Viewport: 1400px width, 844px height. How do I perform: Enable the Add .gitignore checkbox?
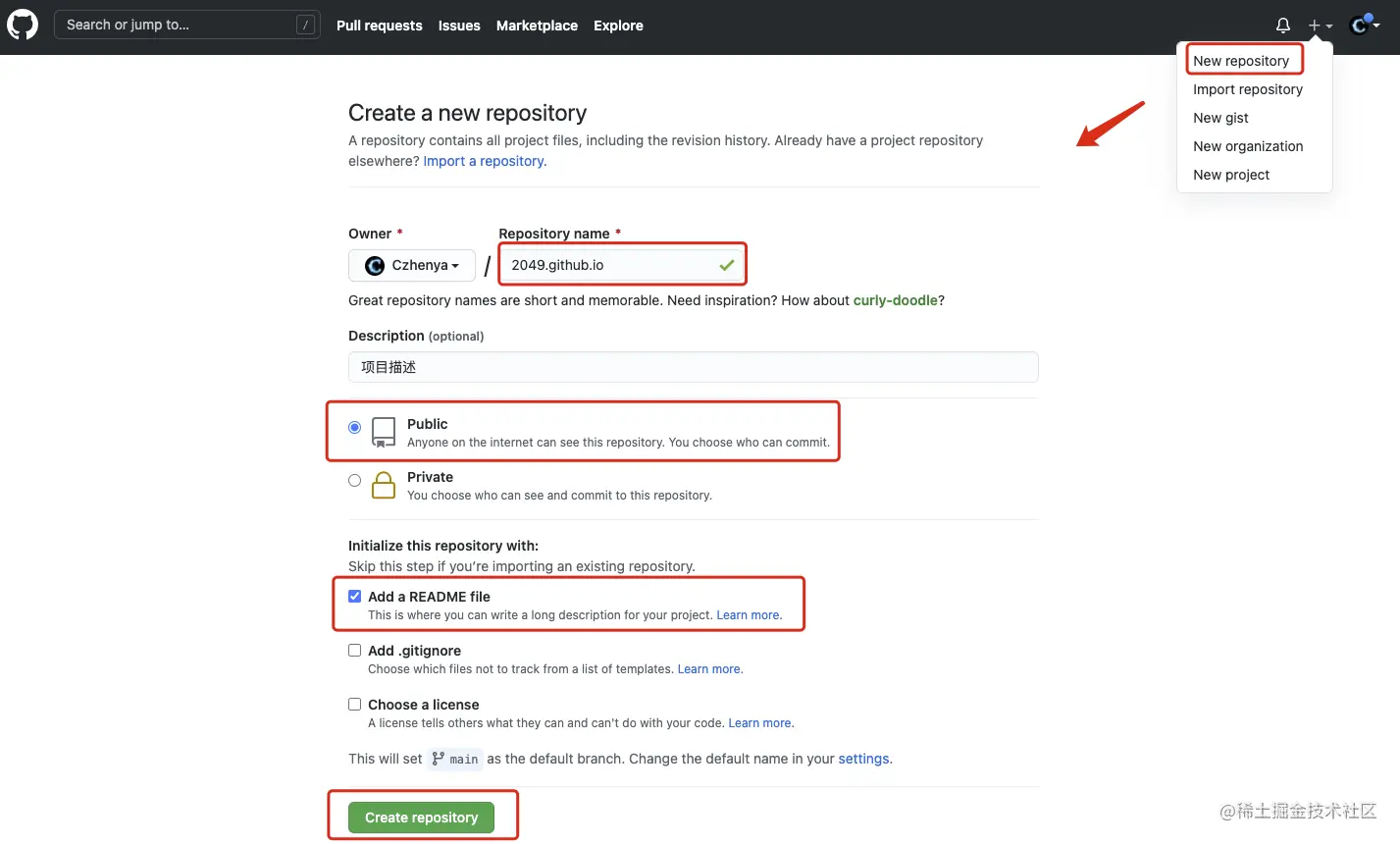tap(354, 650)
